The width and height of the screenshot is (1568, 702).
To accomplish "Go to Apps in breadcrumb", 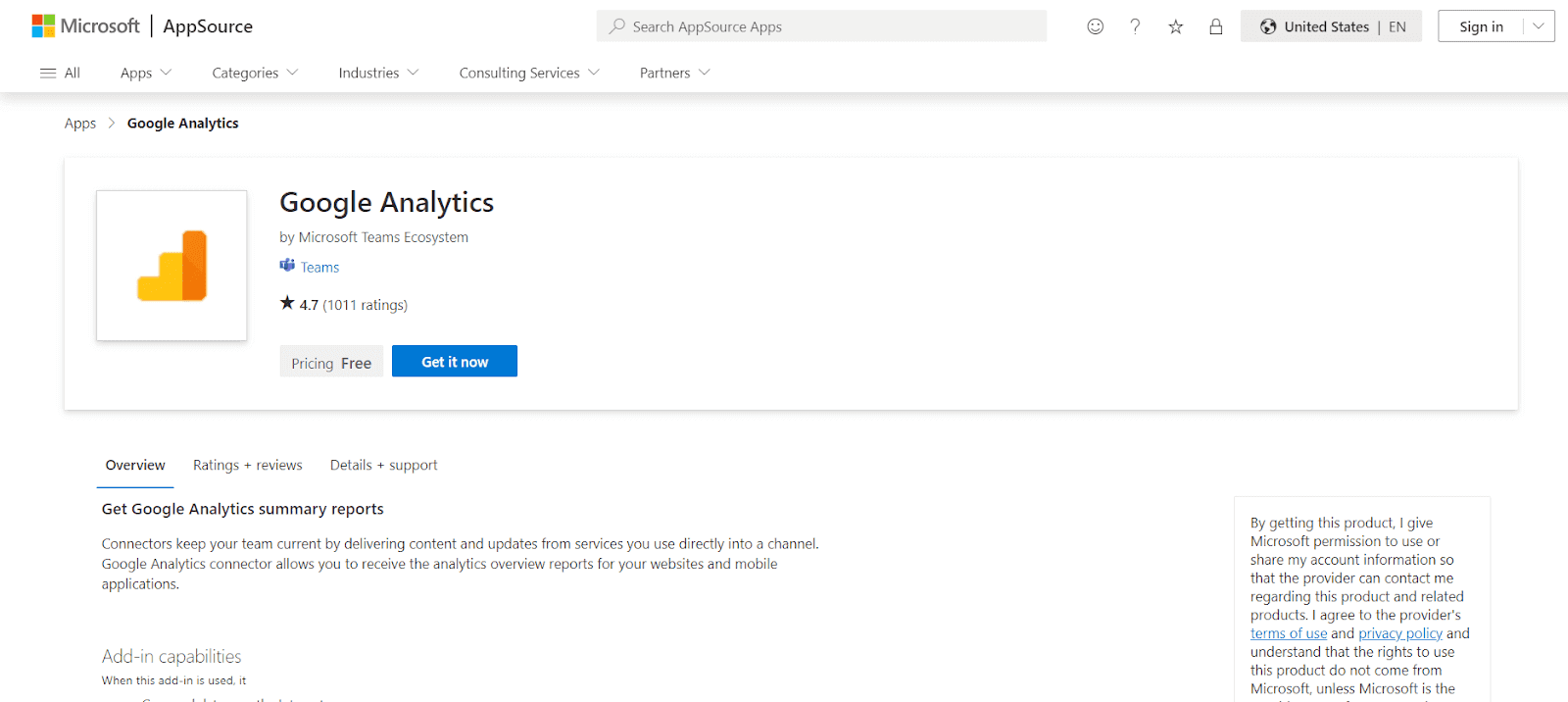I will pyautogui.click(x=80, y=124).
